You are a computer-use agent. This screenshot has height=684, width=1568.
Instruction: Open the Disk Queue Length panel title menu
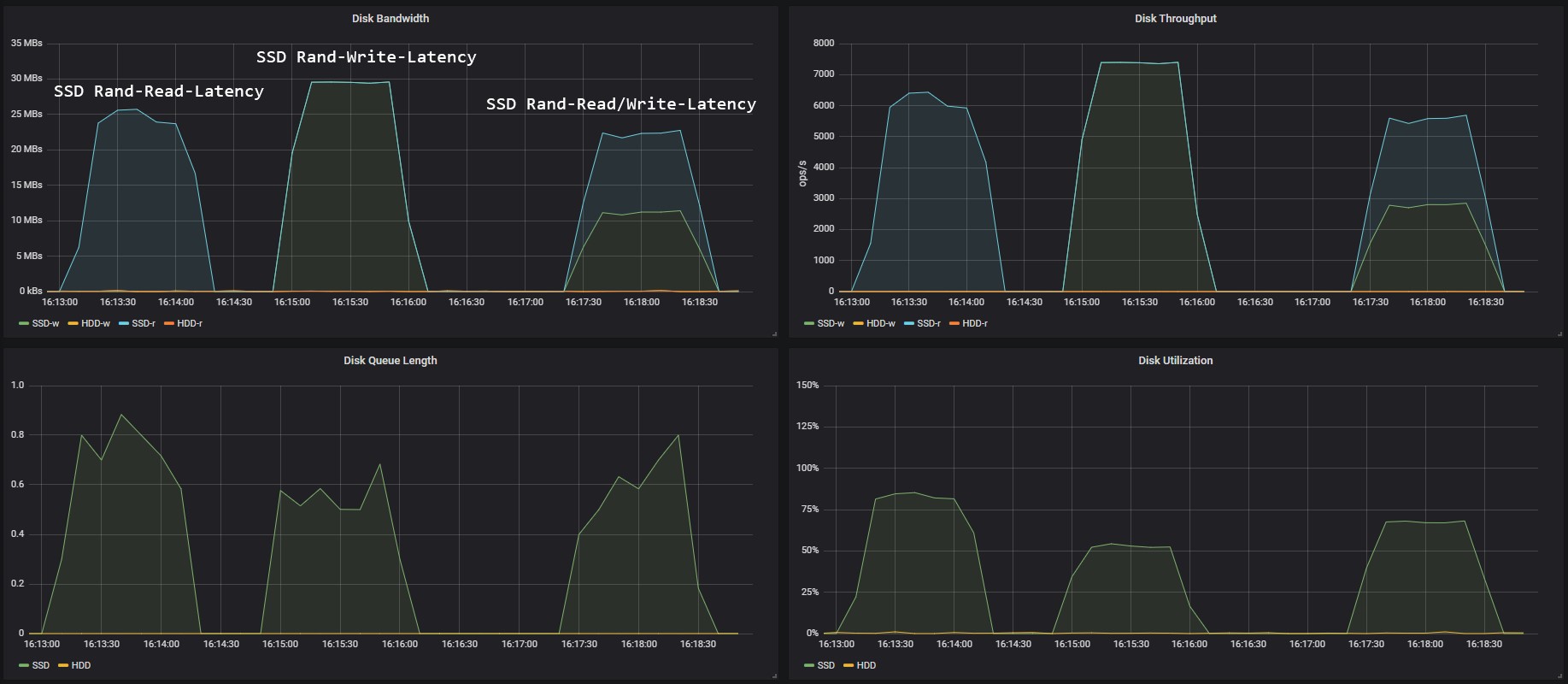tap(391, 360)
